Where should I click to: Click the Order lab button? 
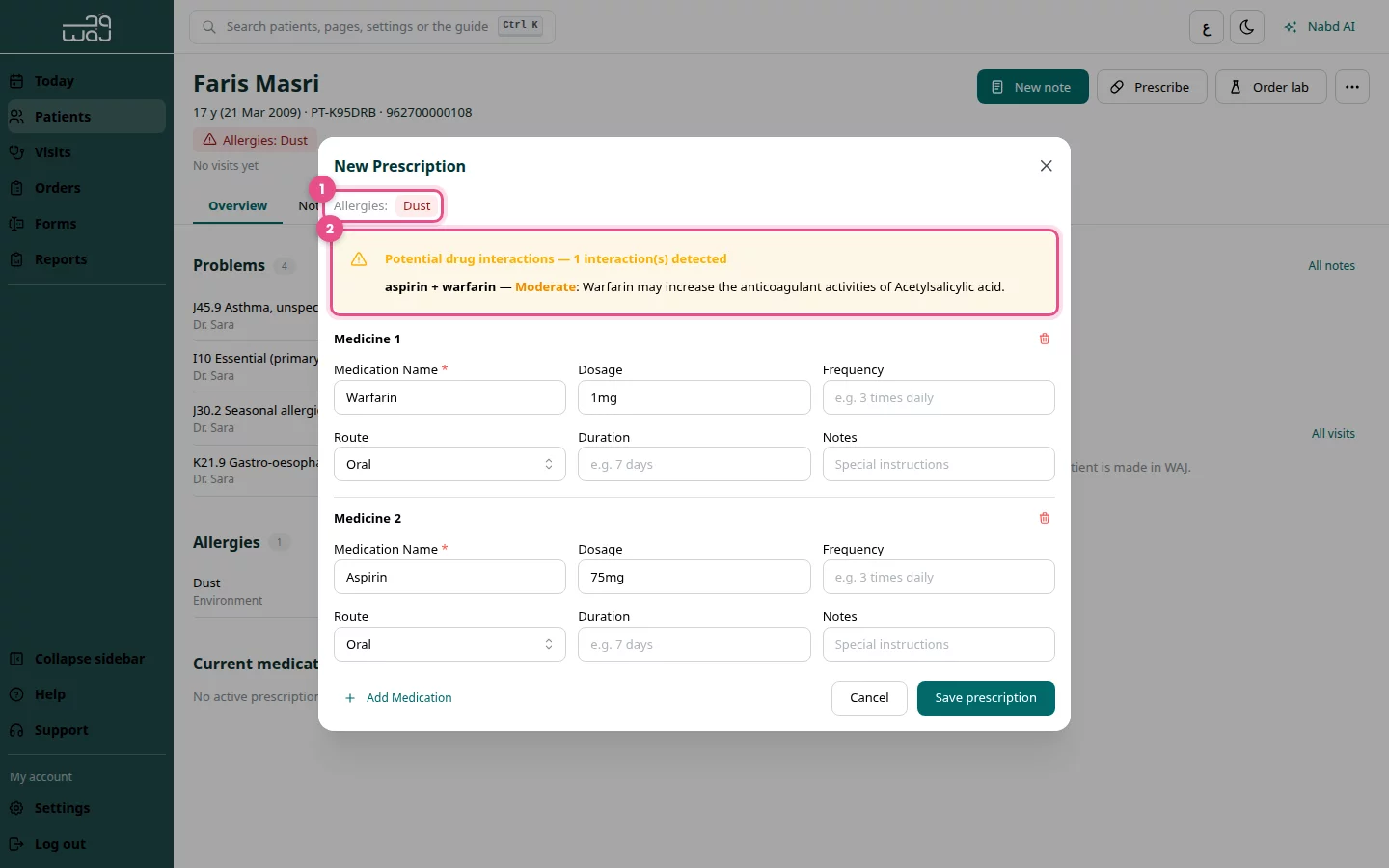point(1270,87)
